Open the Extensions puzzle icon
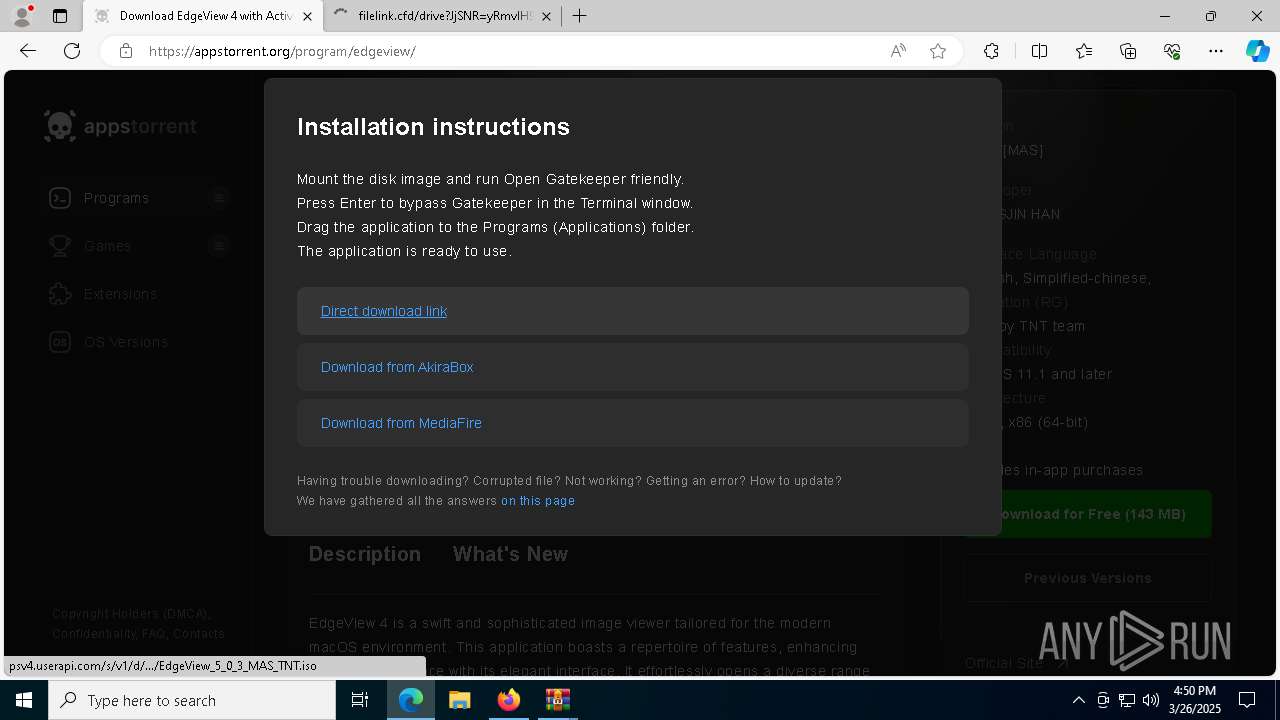1280x720 pixels. pyautogui.click(x=991, y=51)
